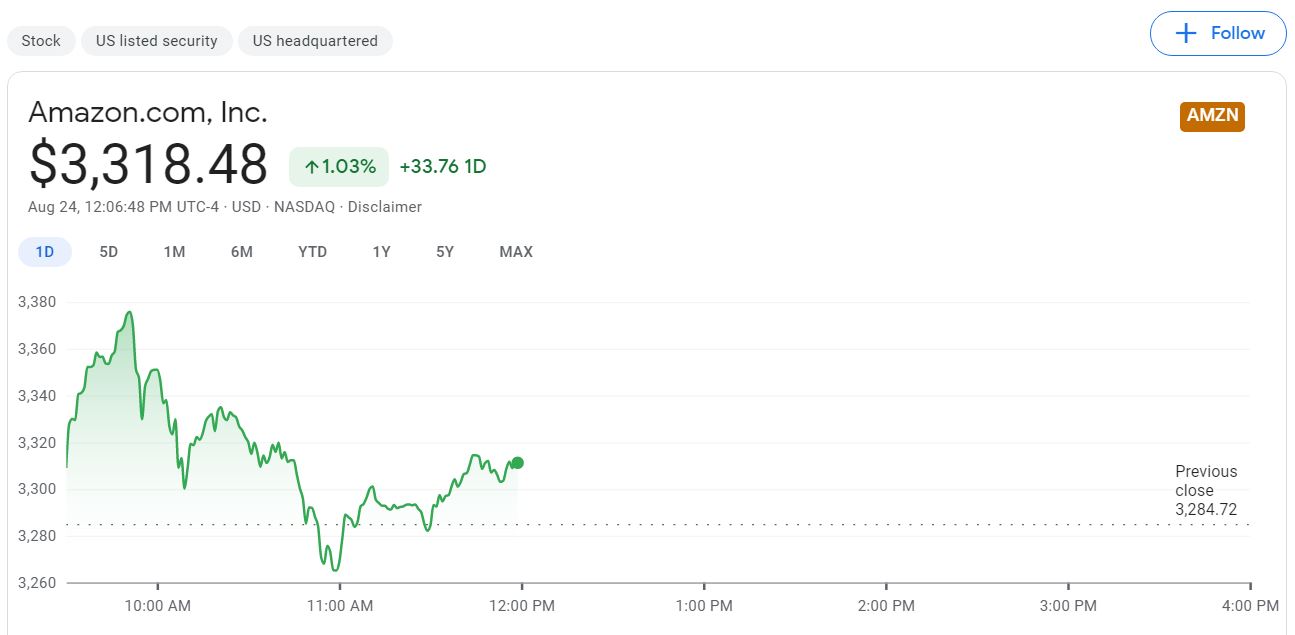Open the Disclaimer link
Image resolution: width=1295 pixels, height=635 pixels.
tap(386, 207)
